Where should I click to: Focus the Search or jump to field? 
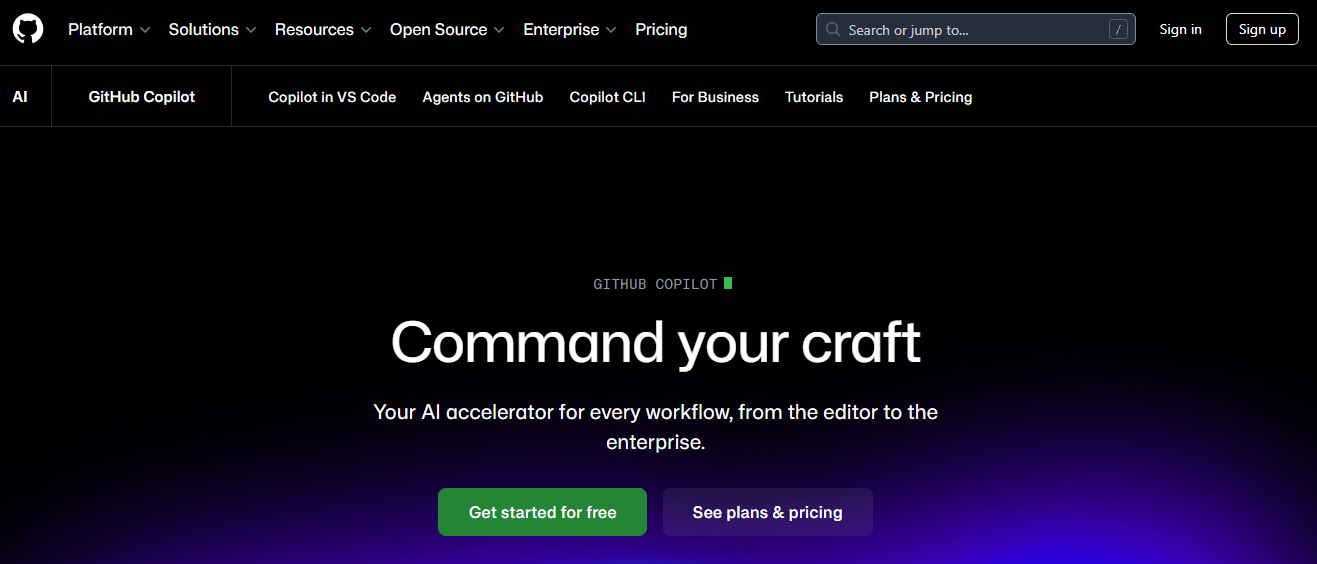coord(970,30)
